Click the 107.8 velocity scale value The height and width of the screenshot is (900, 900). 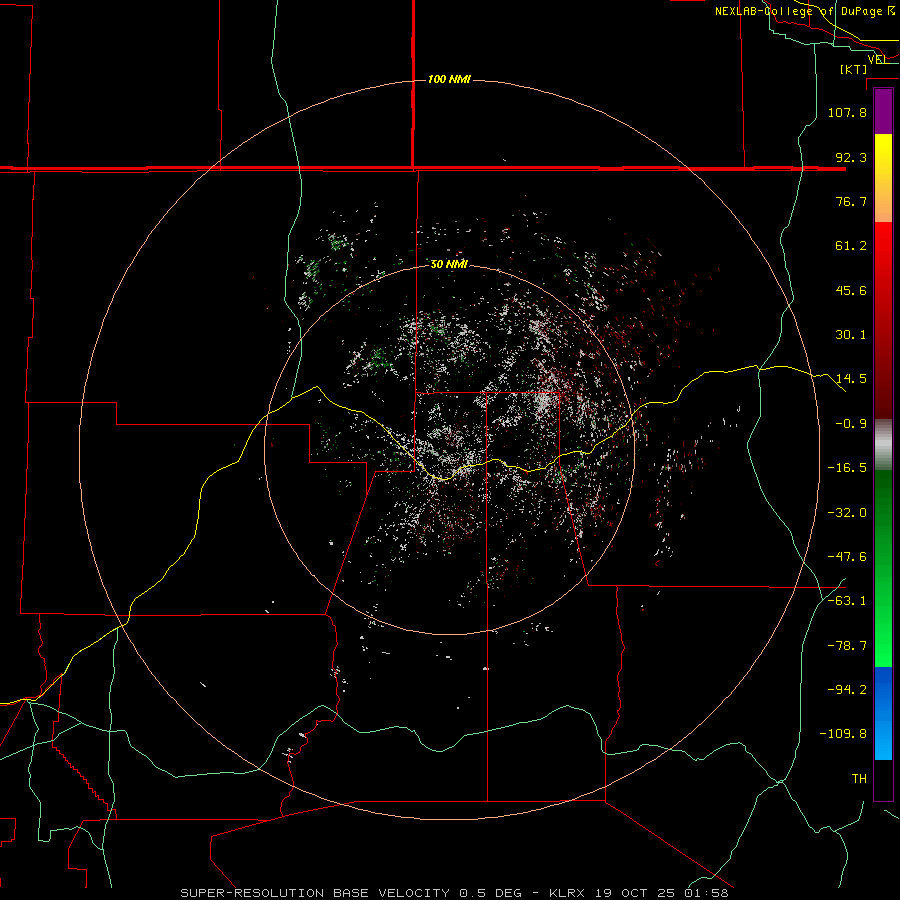(847, 112)
